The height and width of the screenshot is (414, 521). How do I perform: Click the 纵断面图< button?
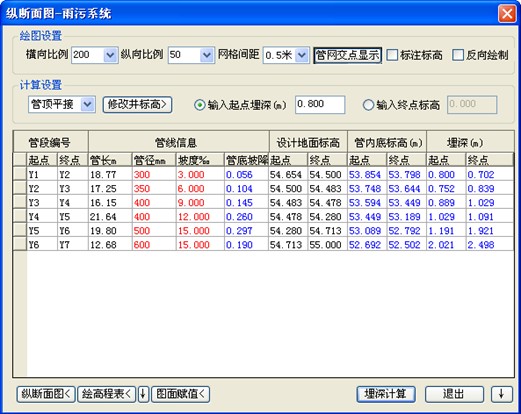pos(46,394)
